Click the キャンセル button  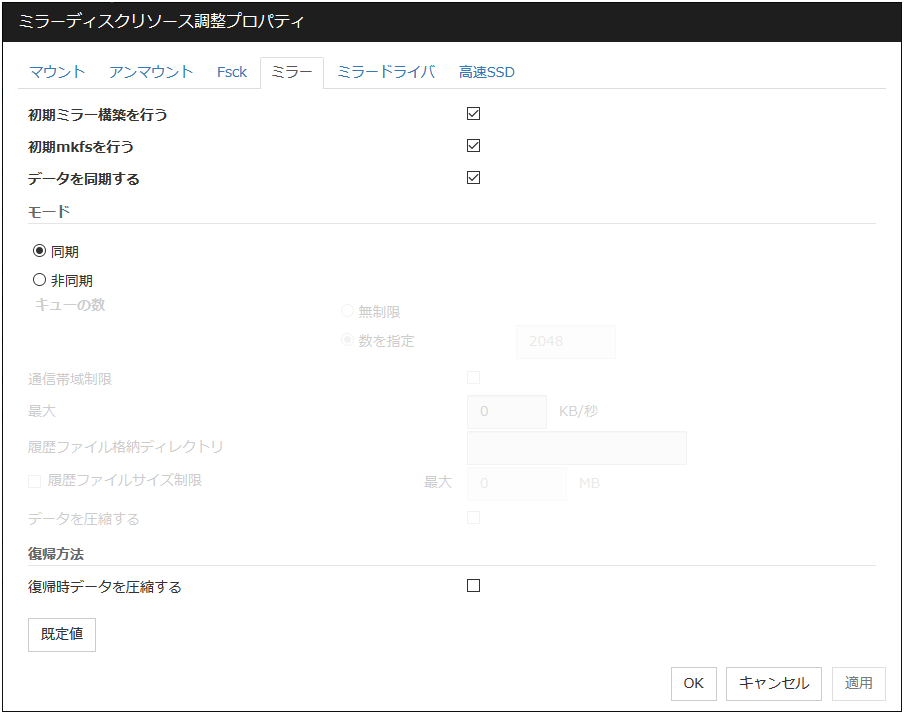(x=774, y=683)
